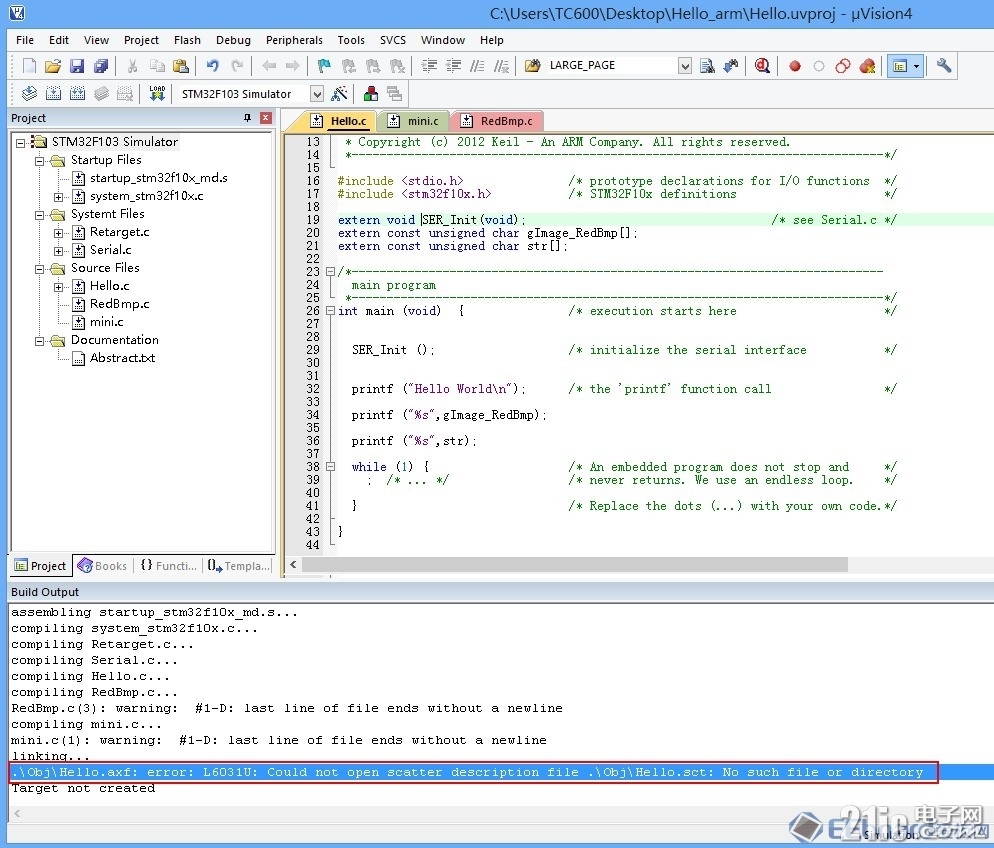The height and width of the screenshot is (848, 994).
Task: Select Abstract.txt in the project tree
Action: click(122, 358)
